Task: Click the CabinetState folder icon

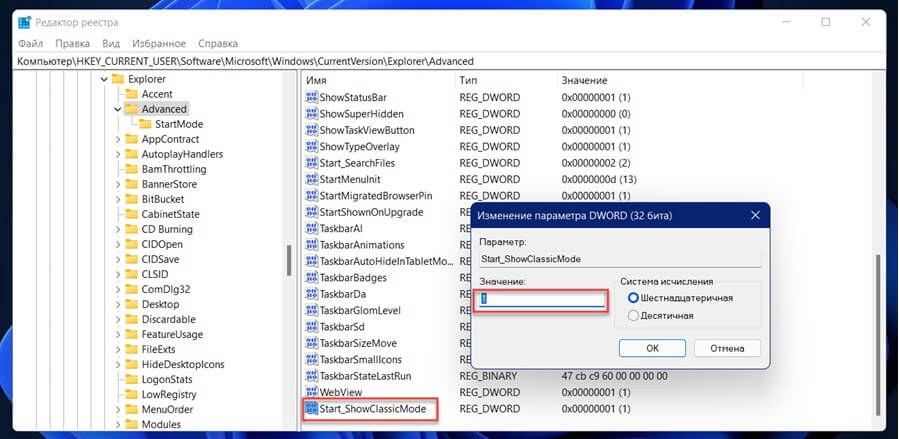Action: 132,214
